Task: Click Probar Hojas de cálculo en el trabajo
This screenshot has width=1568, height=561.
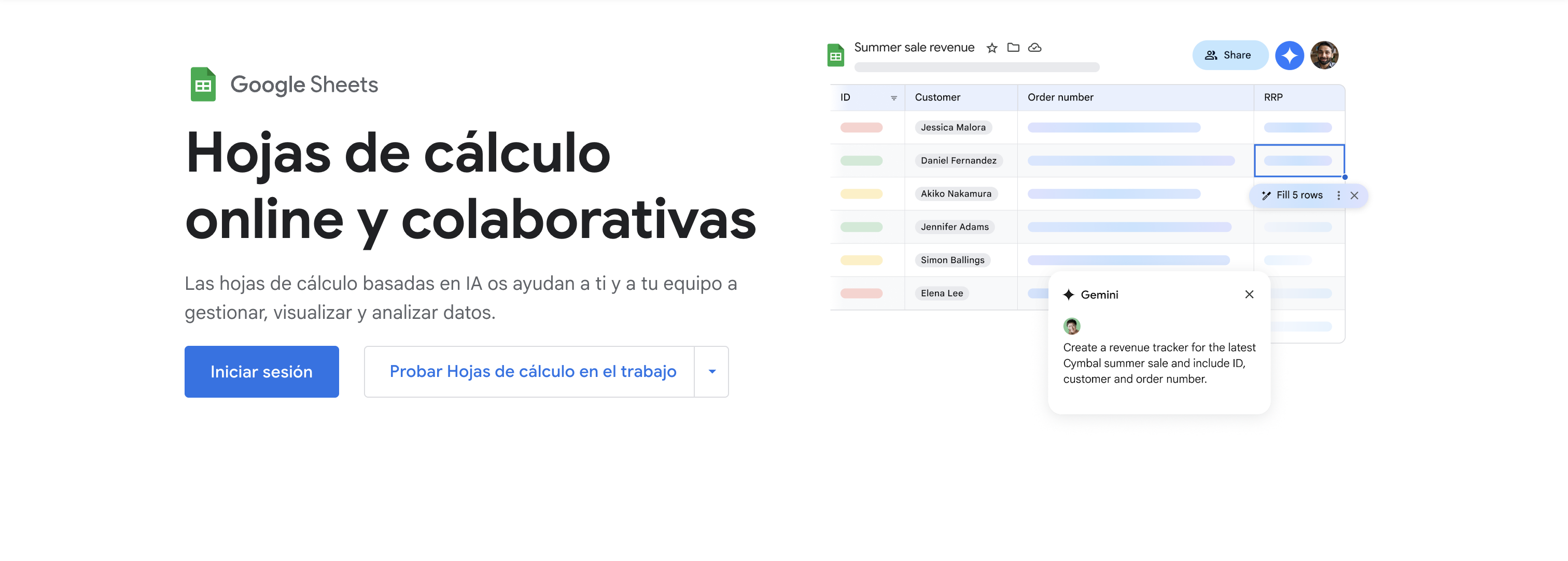Action: point(532,372)
